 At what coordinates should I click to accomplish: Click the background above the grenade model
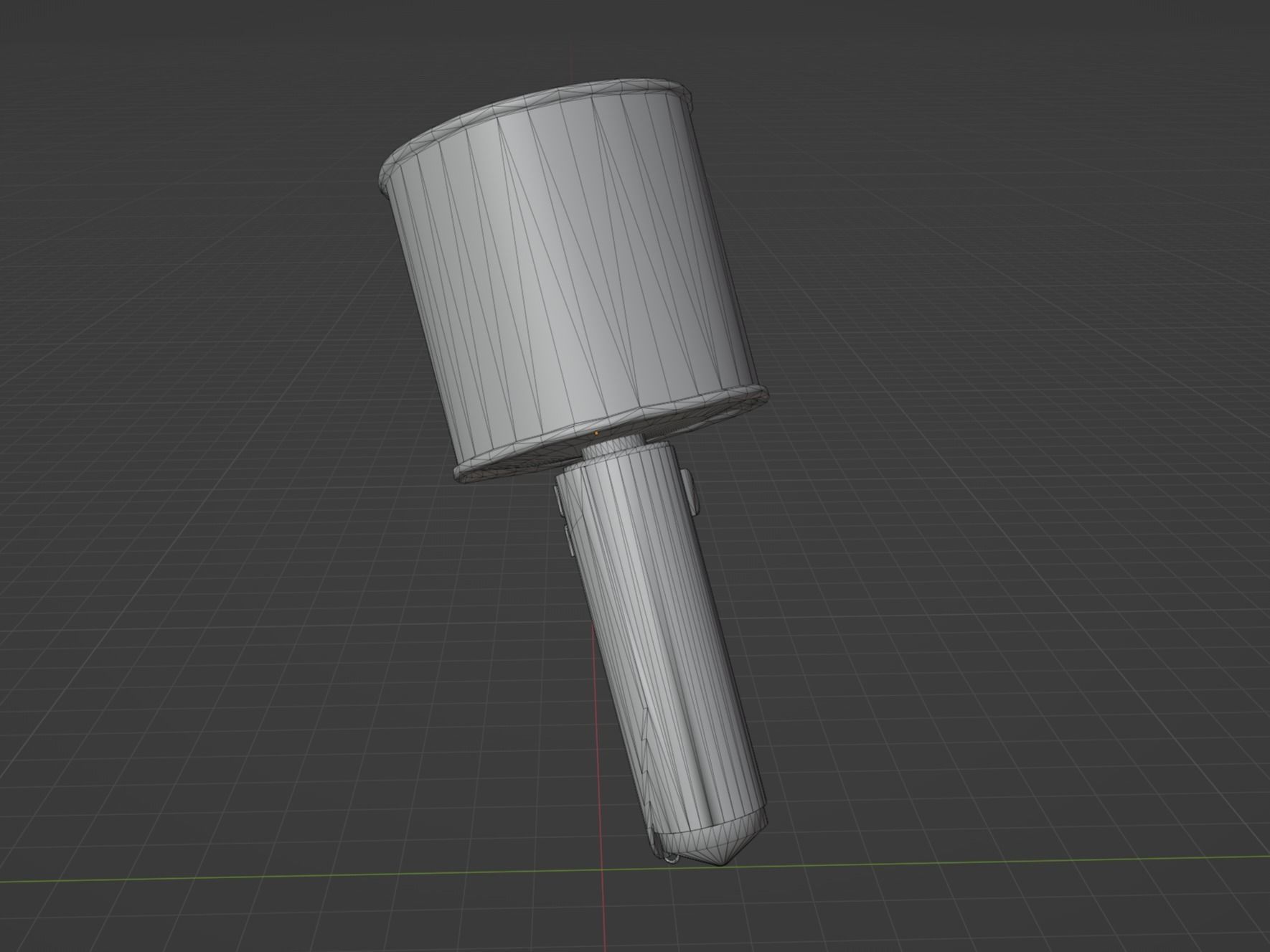(574, 36)
